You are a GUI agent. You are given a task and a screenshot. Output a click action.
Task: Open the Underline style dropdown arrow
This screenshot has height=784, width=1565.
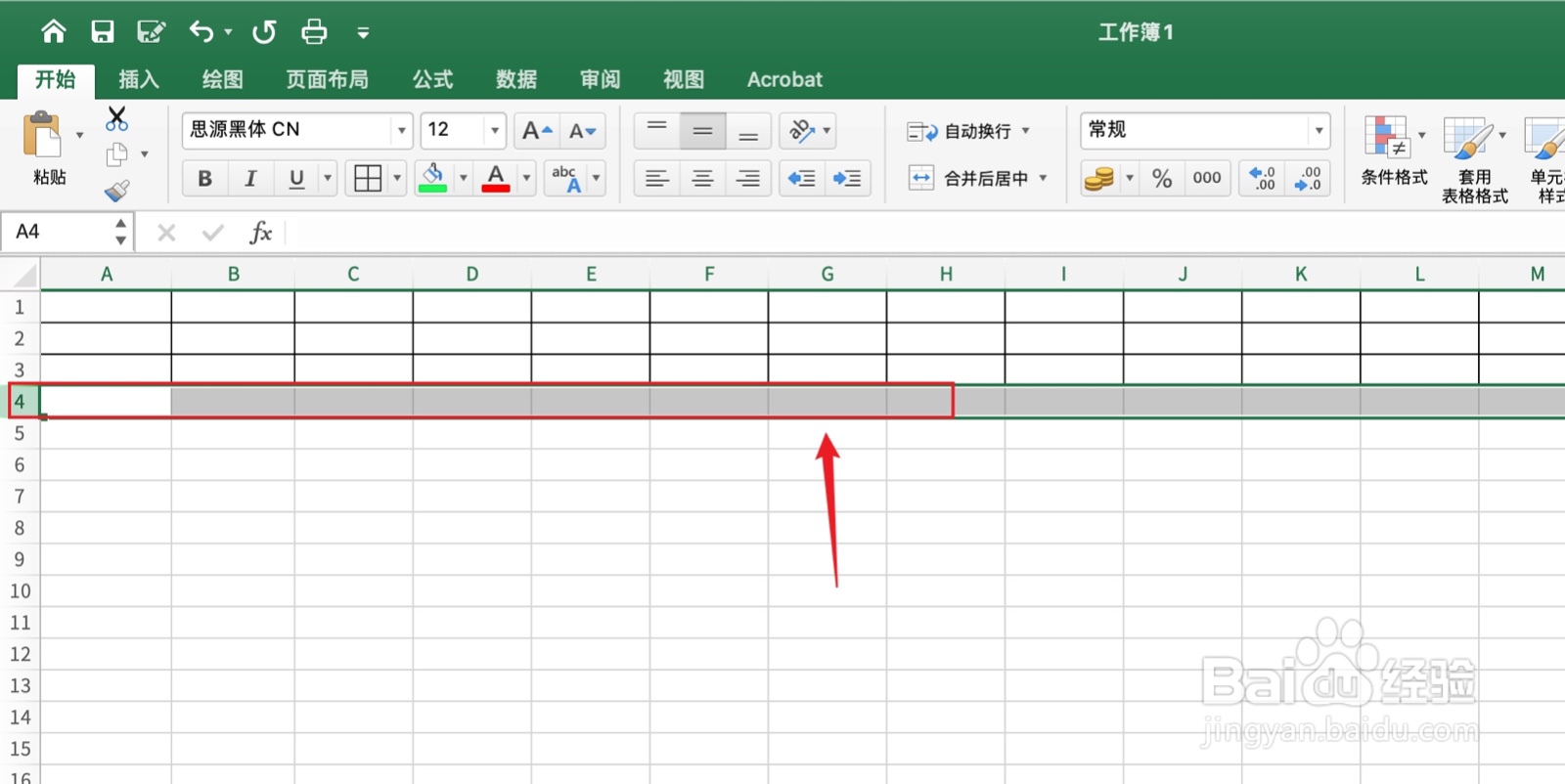[x=328, y=178]
